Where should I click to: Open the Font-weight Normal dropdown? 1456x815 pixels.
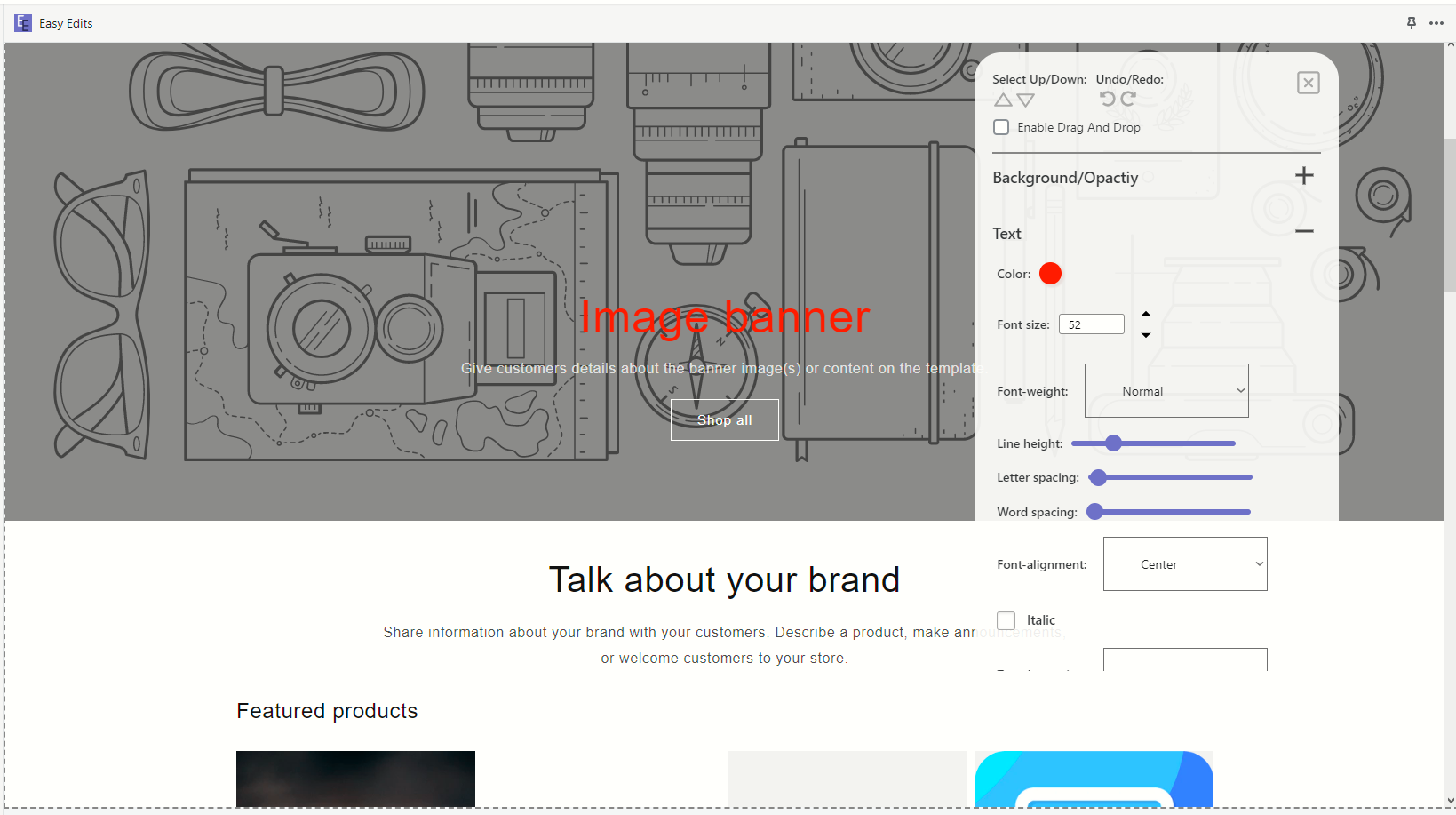(1166, 391)
